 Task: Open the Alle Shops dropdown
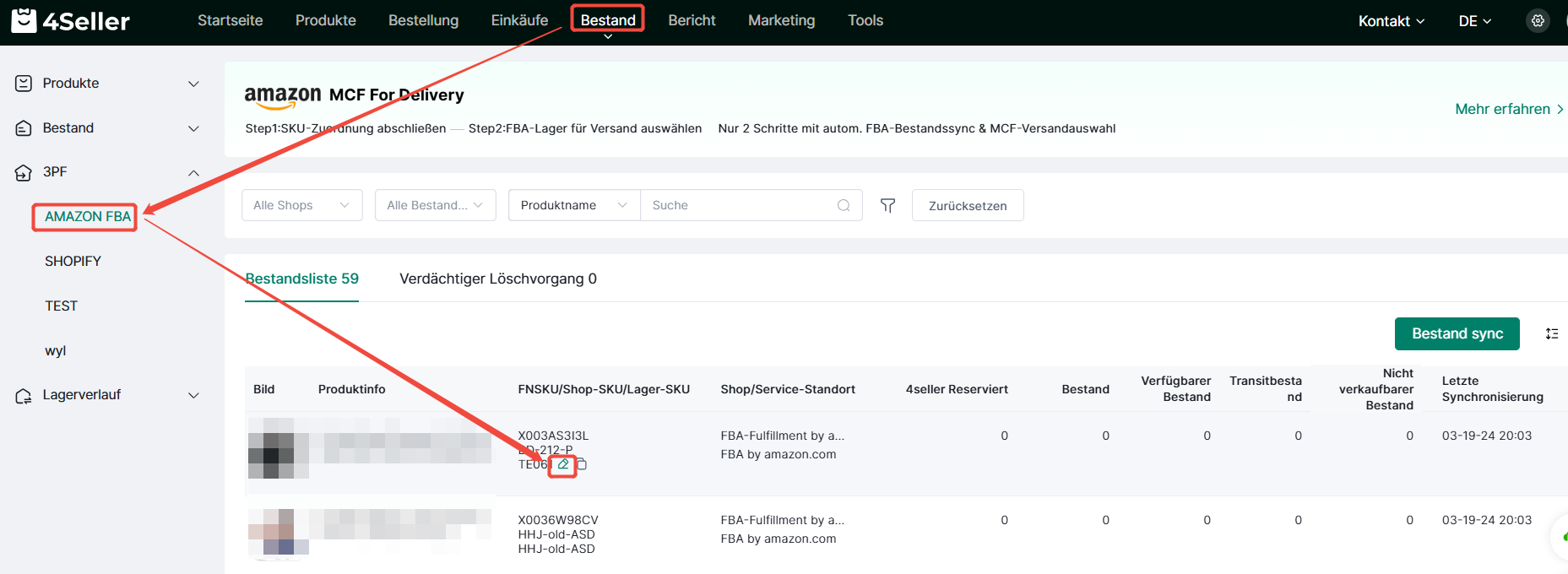point(301,205)
